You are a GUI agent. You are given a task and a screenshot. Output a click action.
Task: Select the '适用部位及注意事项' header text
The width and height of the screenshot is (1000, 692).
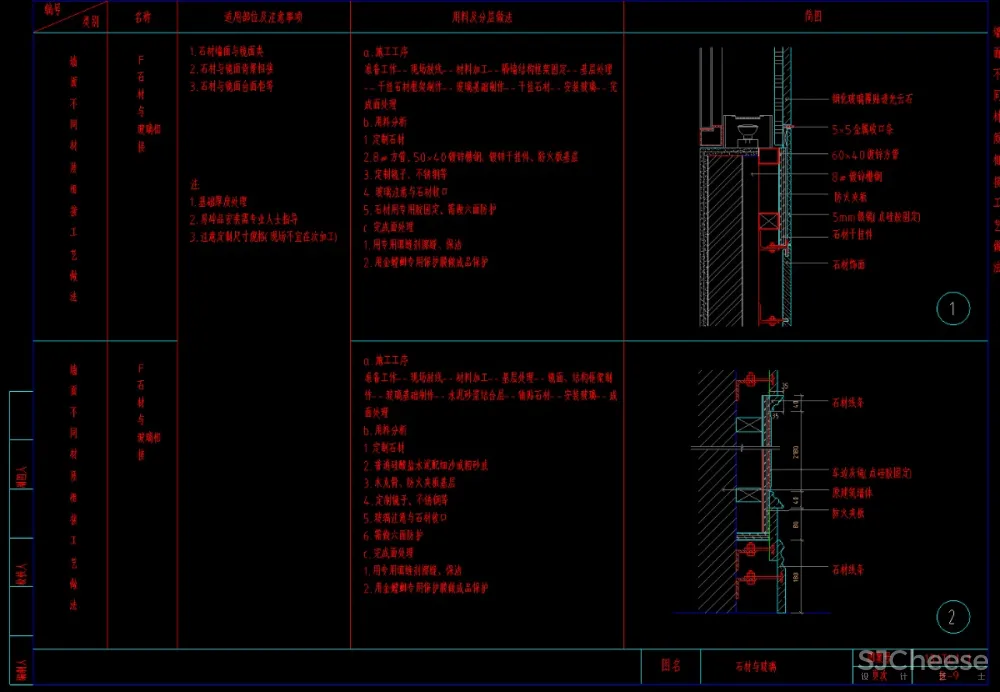[x=263, y=18]
